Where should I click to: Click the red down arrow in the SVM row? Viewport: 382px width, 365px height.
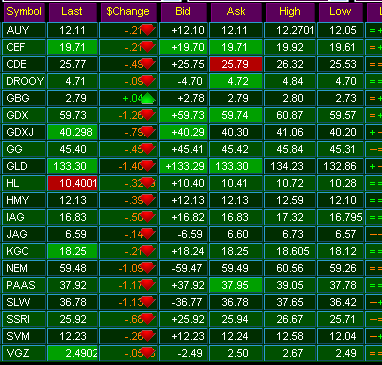point(147,336)
